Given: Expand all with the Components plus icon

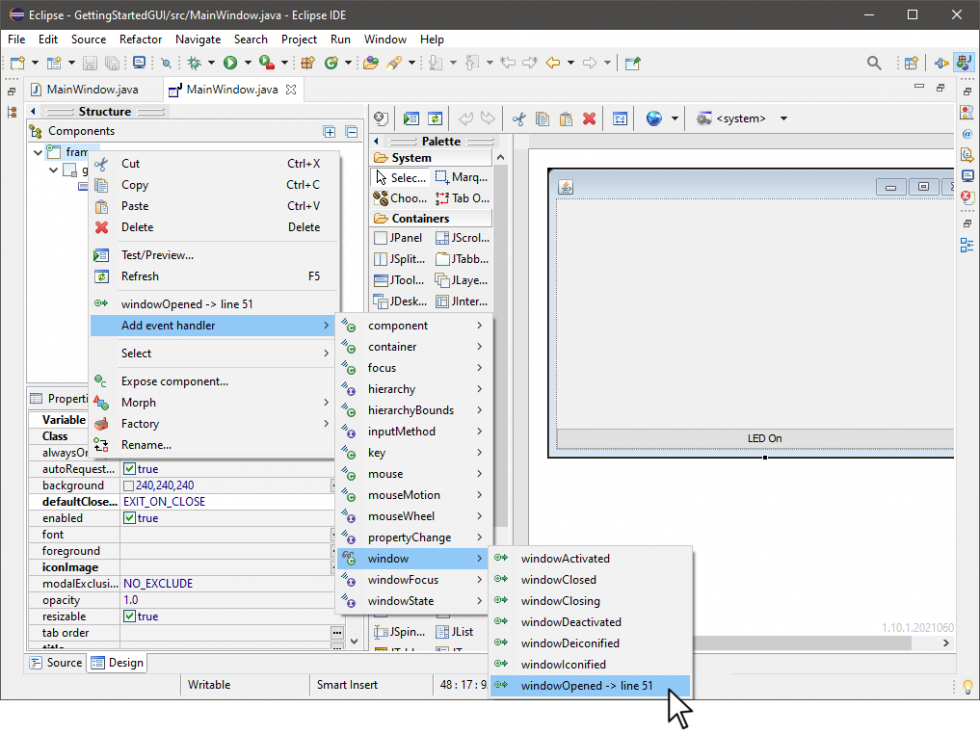Looking at the screenshot, I should click(x=329, y=131).
